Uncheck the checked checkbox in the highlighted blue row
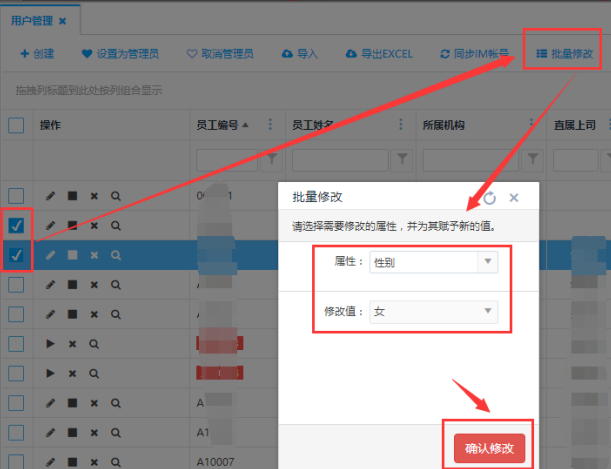 (x=16, y=255)
